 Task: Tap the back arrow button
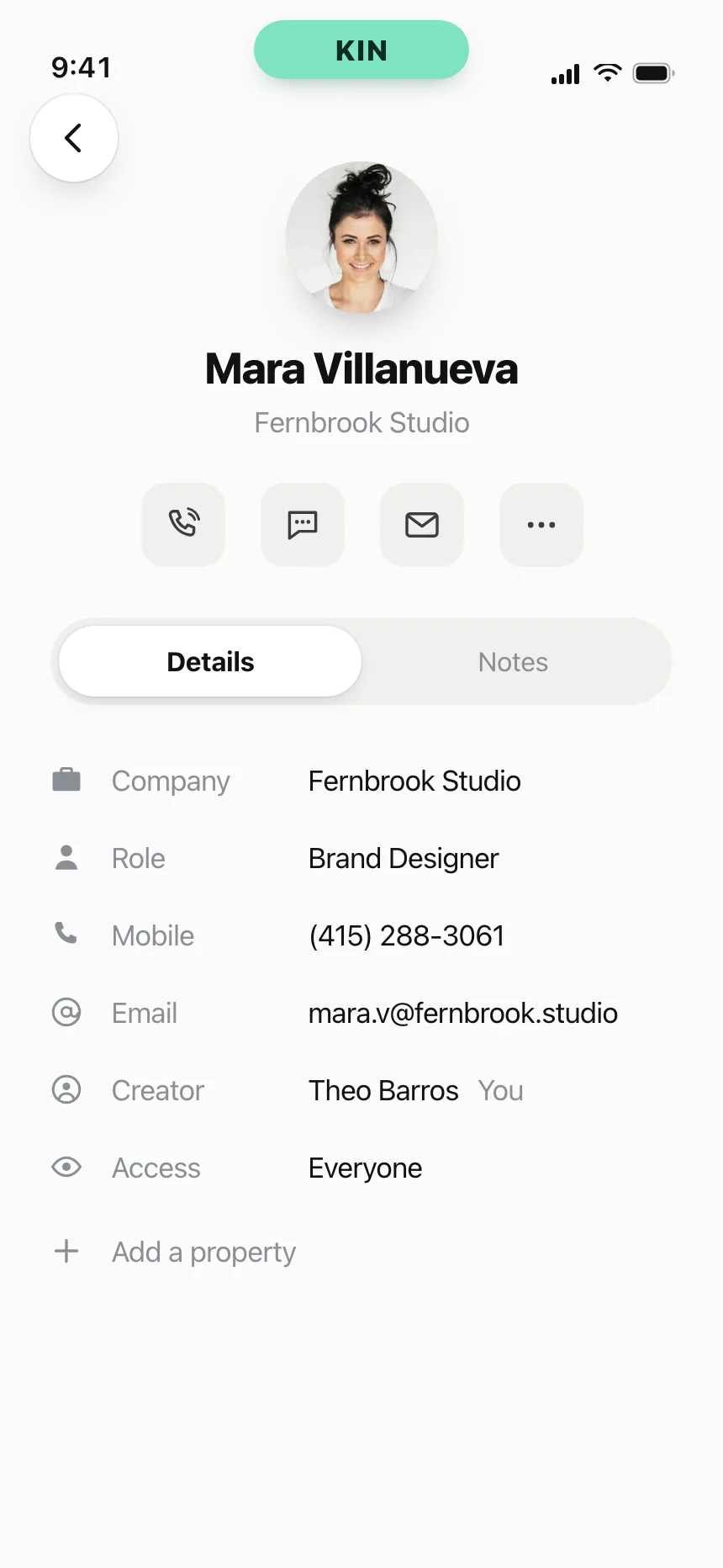click(74, 138)
